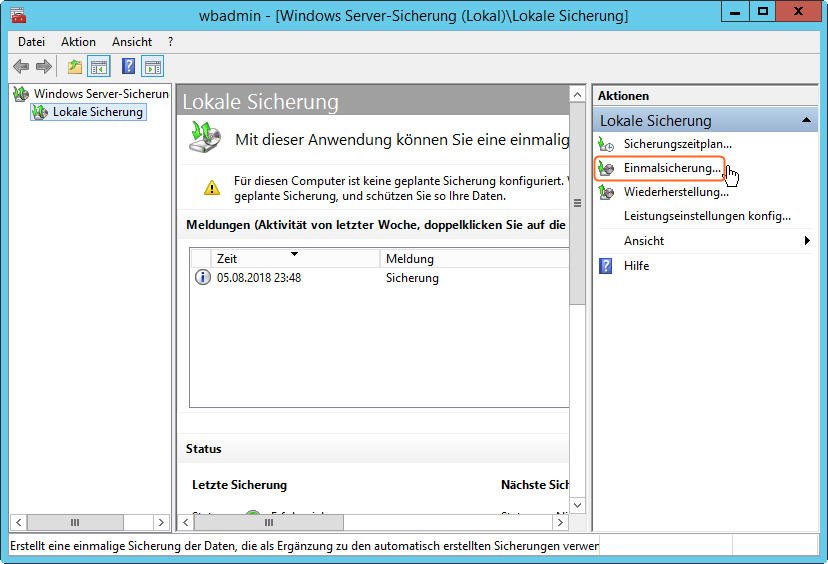The width and height of the screenshot is (828, 564).
Task: Click the Letzte Sicherung heading
Action: tap(239, 485)
